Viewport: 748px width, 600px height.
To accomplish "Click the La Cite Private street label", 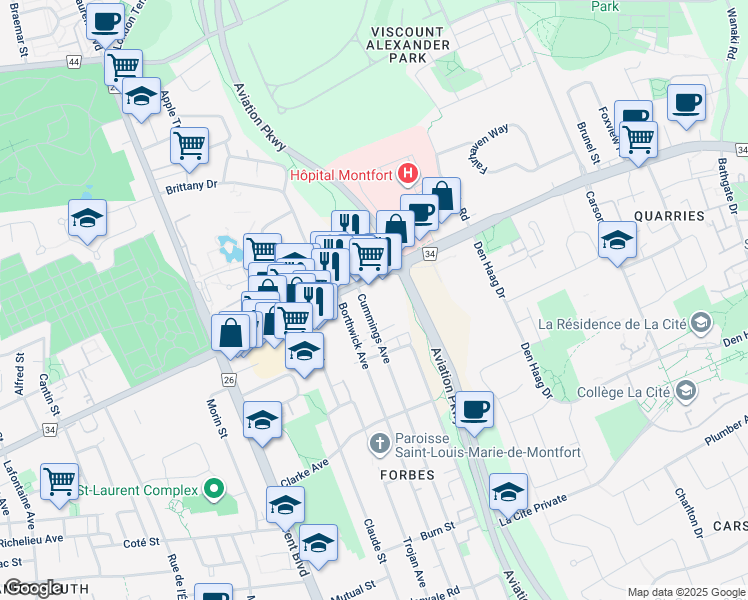I will pos(533,510).
